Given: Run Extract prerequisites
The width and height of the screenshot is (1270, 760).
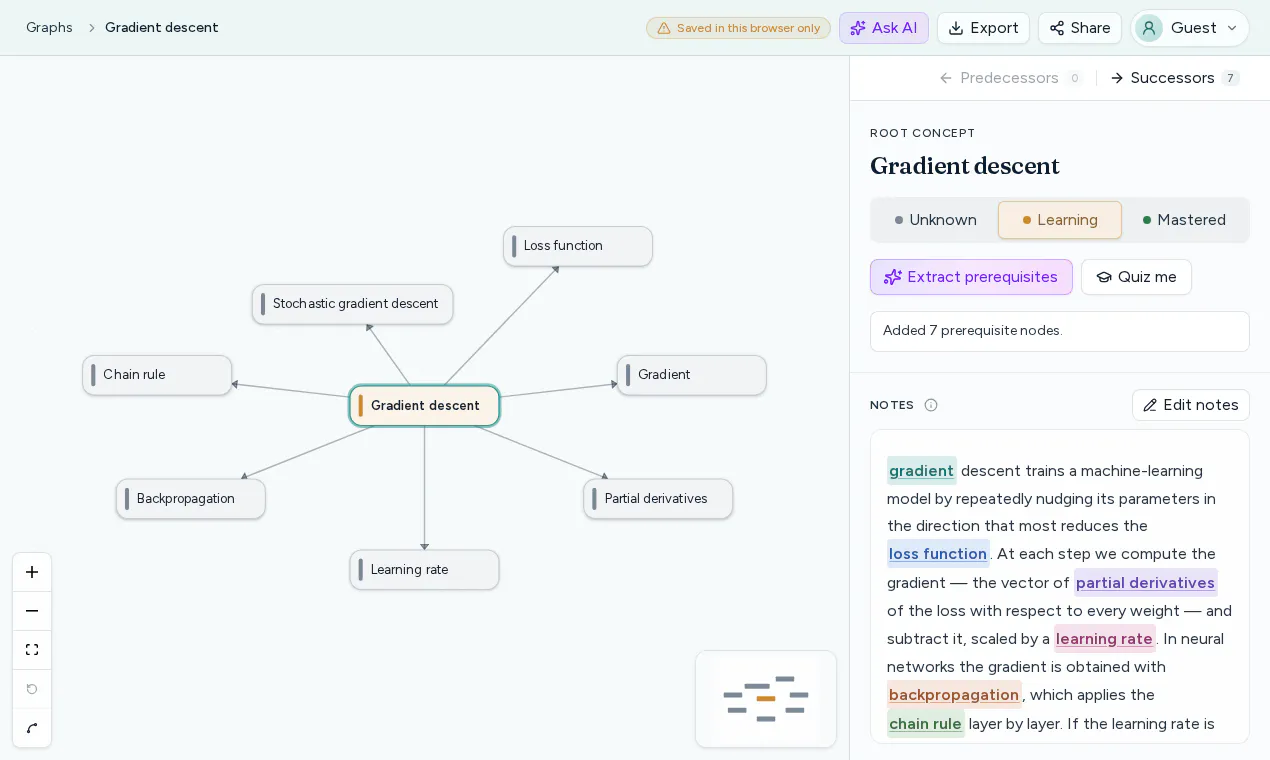Looking at the screenshot, I should (x=971, y=277).
